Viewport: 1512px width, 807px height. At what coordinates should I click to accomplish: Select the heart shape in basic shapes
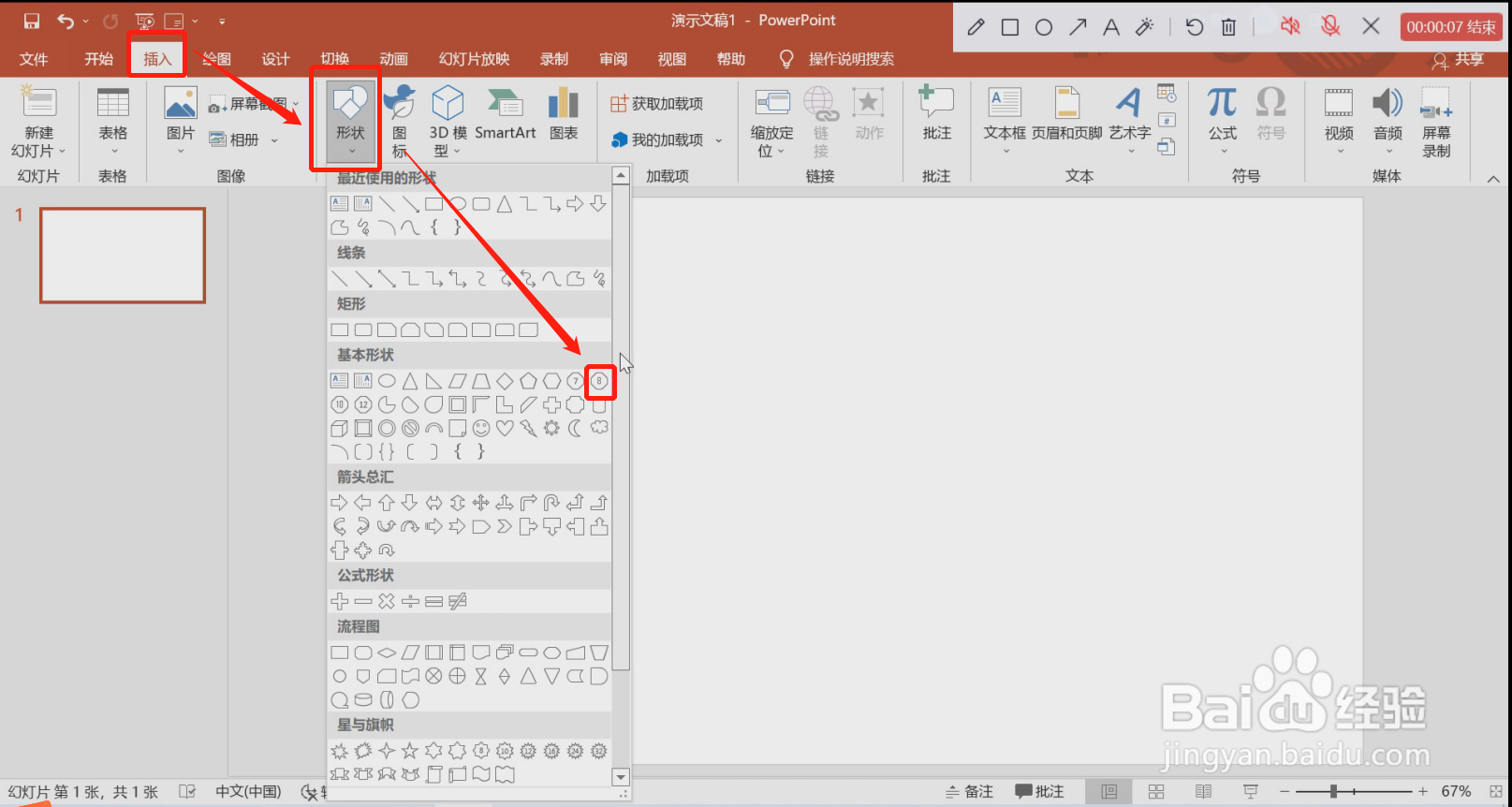(x=505, y=428)
